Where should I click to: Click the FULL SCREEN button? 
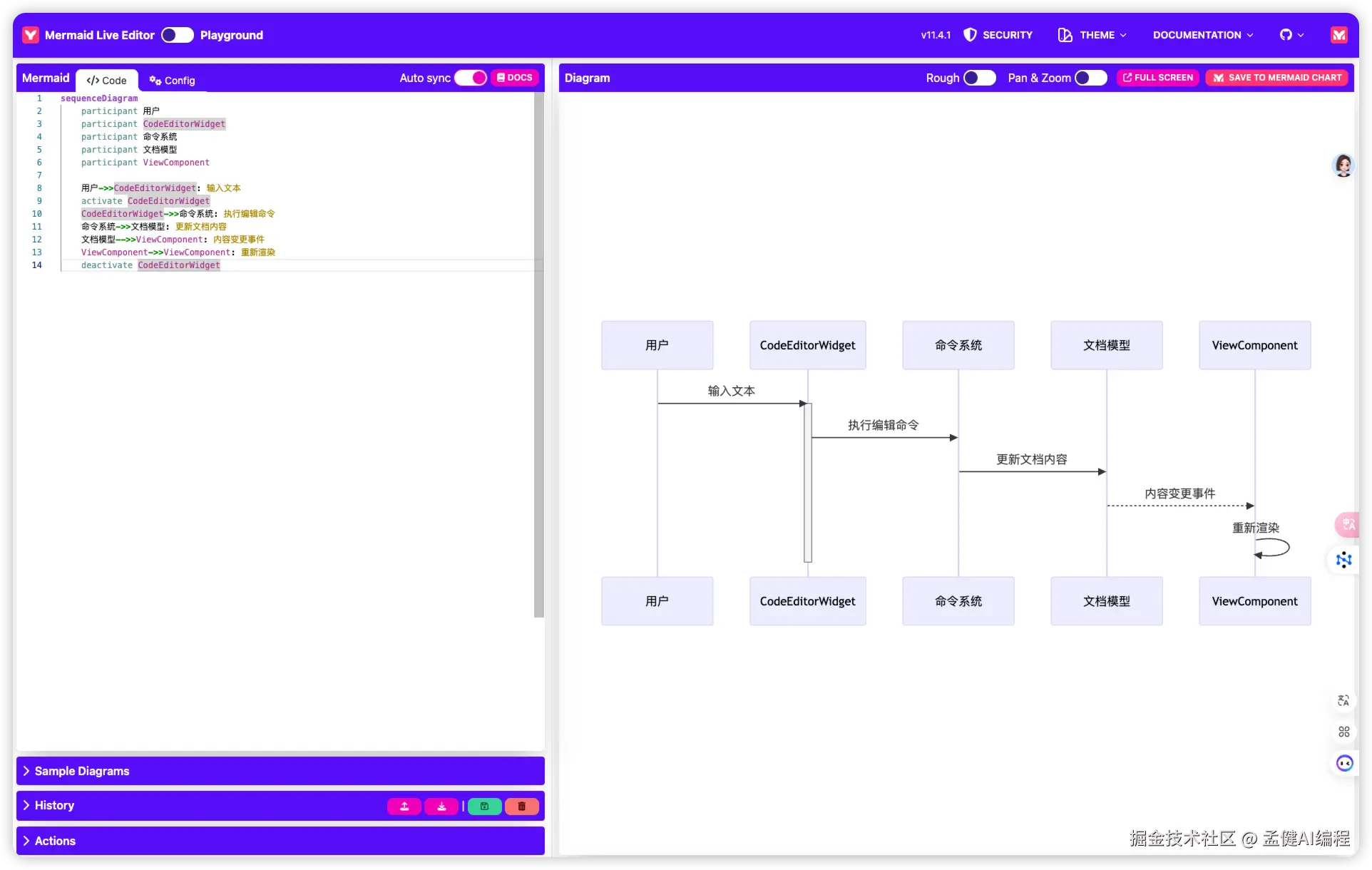1157,78
